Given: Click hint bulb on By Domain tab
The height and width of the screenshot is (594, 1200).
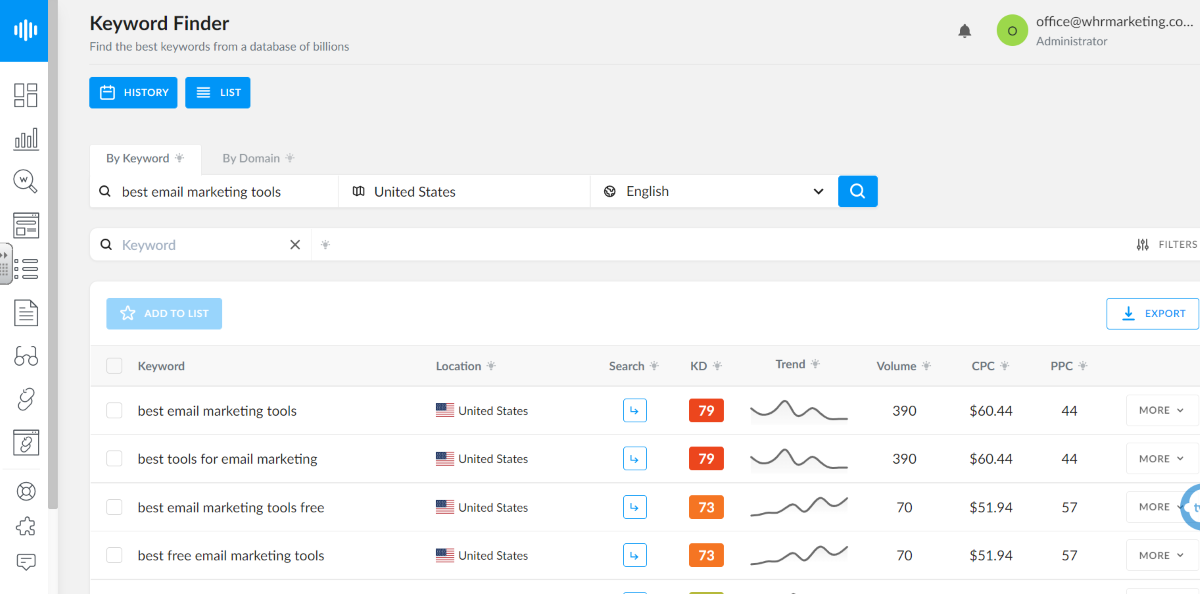Looking at the screenshot, I should (290, 158).
